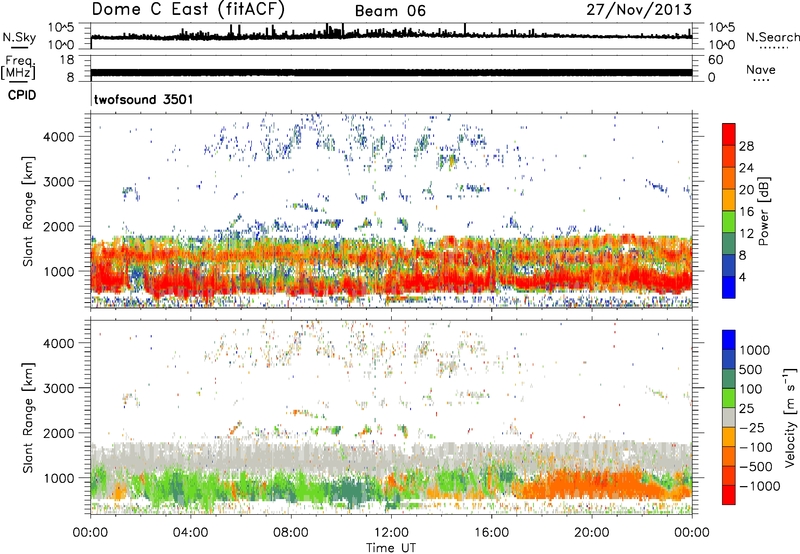800x554 pixels.
Task: Click the "500" velocity color bar label
Action: (751, 369)
